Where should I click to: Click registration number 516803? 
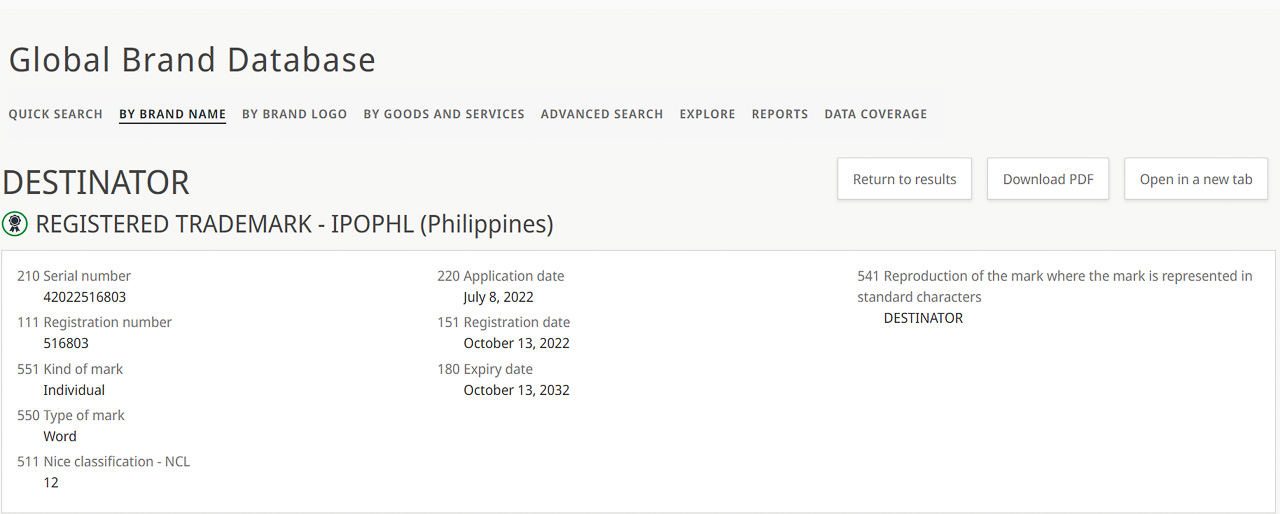(x=66, y=343)
